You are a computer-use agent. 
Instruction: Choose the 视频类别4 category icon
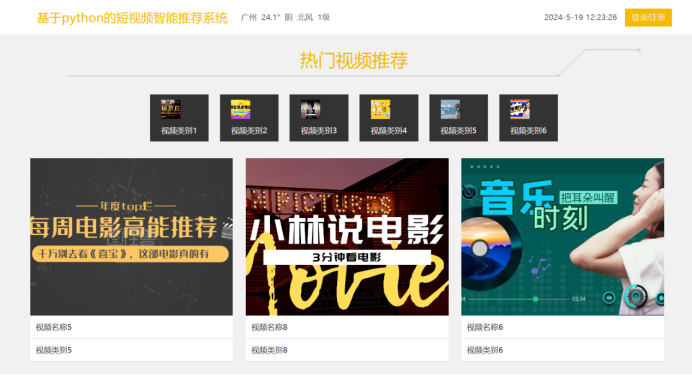click(380, 109)
